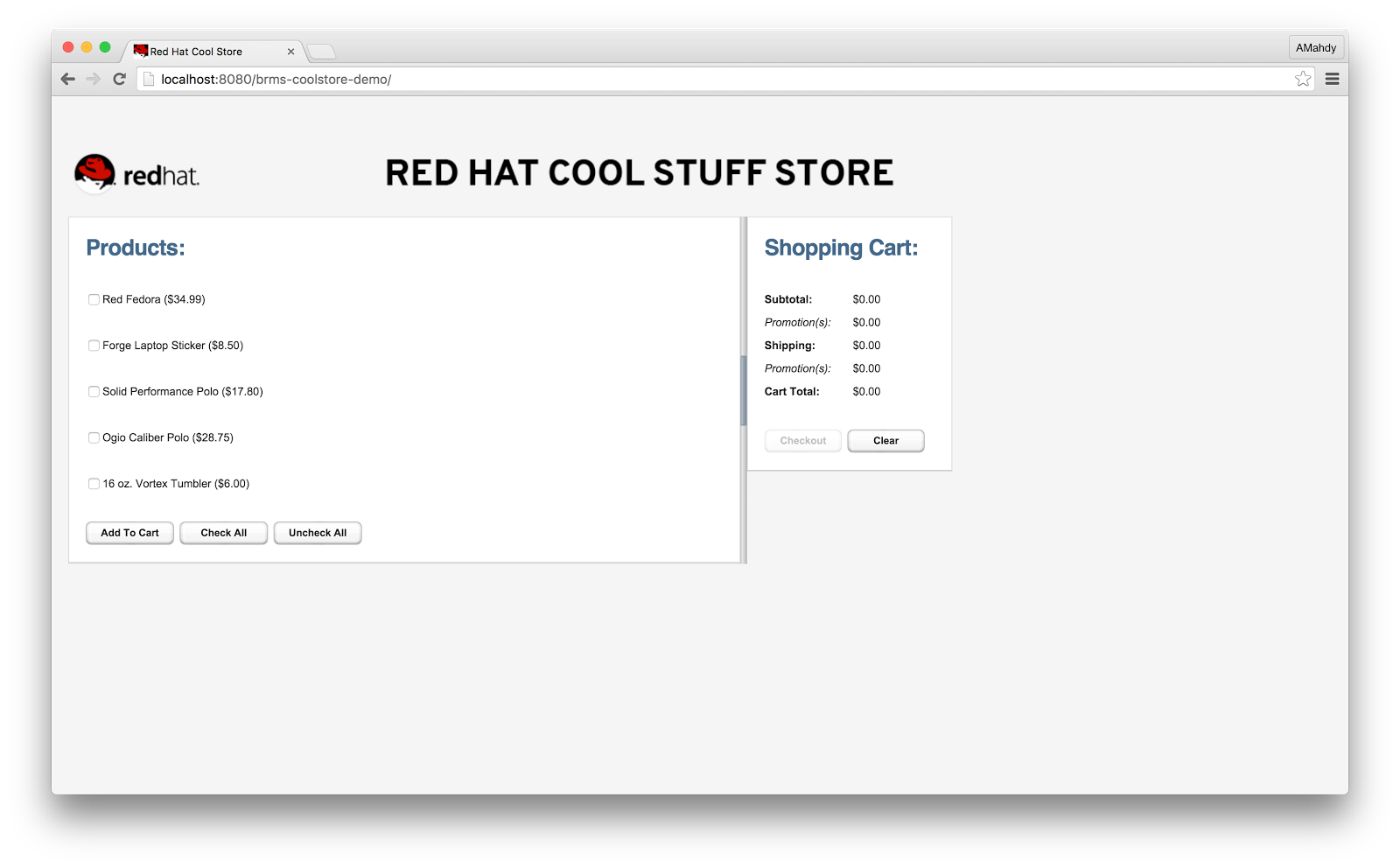Enable the Ogio Caliber Polo checkbox
The width and height of the screenshot is (1400, 868).
click(x=94, y=437)
